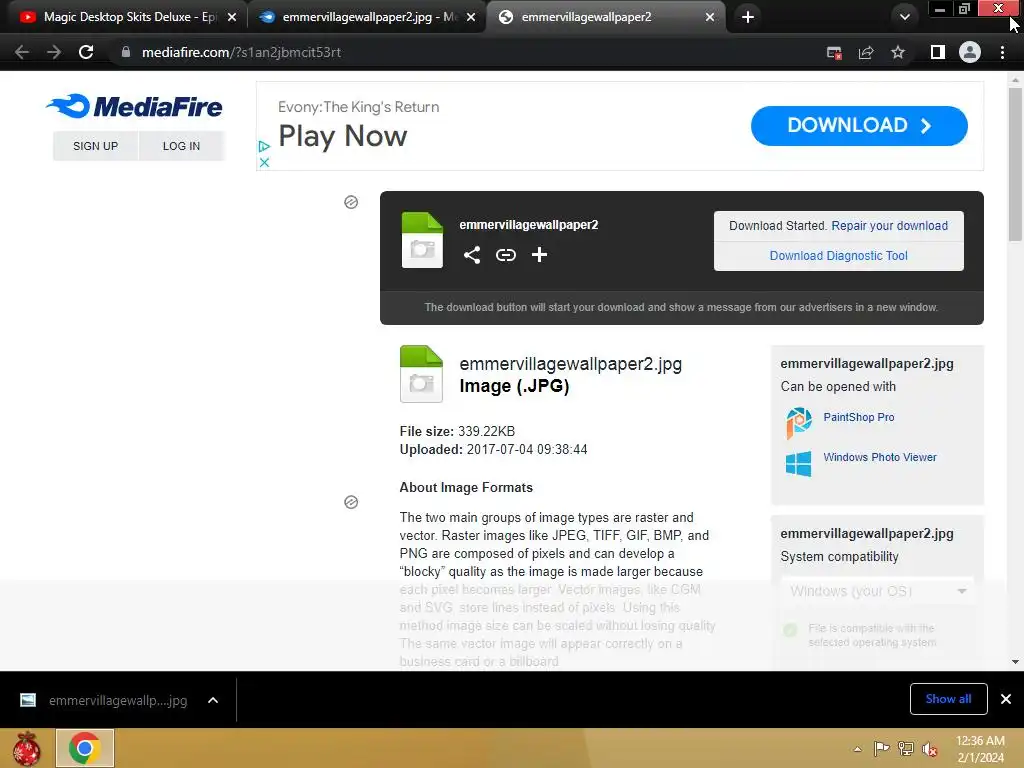The height and width of the screenshot is (768, 1024).
Task: Click the 'System compatibility' label
Action: point(839,556)
